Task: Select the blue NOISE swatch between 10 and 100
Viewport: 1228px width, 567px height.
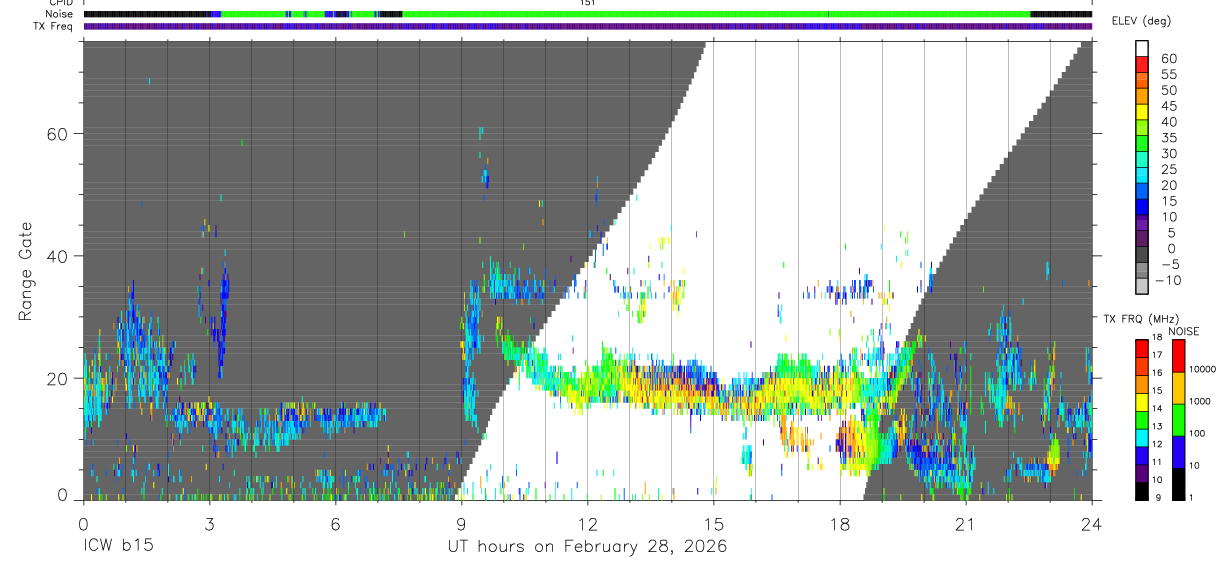Action: pyautogui.click(x=1179, y=451)
